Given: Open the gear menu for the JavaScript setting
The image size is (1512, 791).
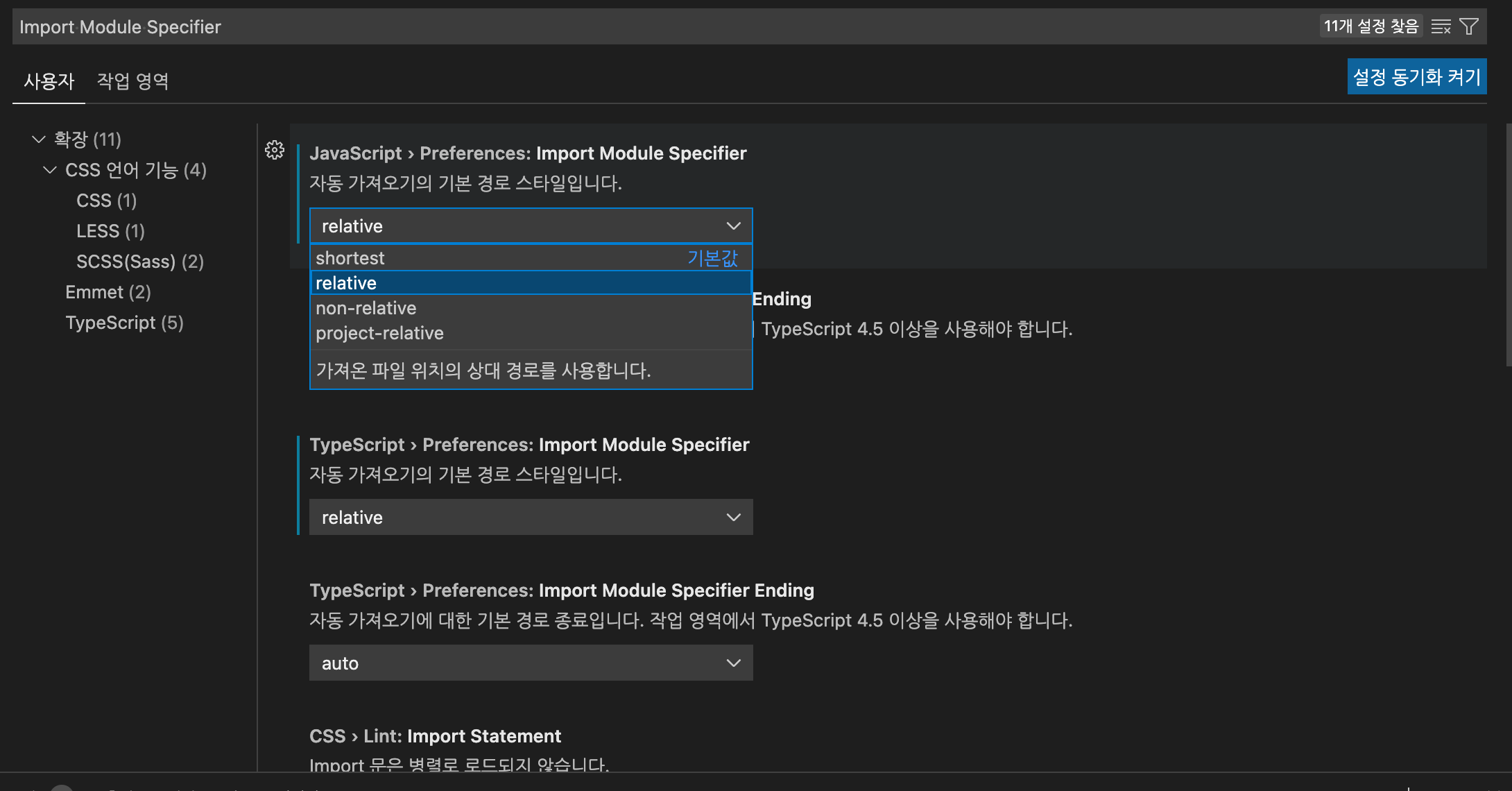Looking at the screenshot, I should tap(275, 150).
